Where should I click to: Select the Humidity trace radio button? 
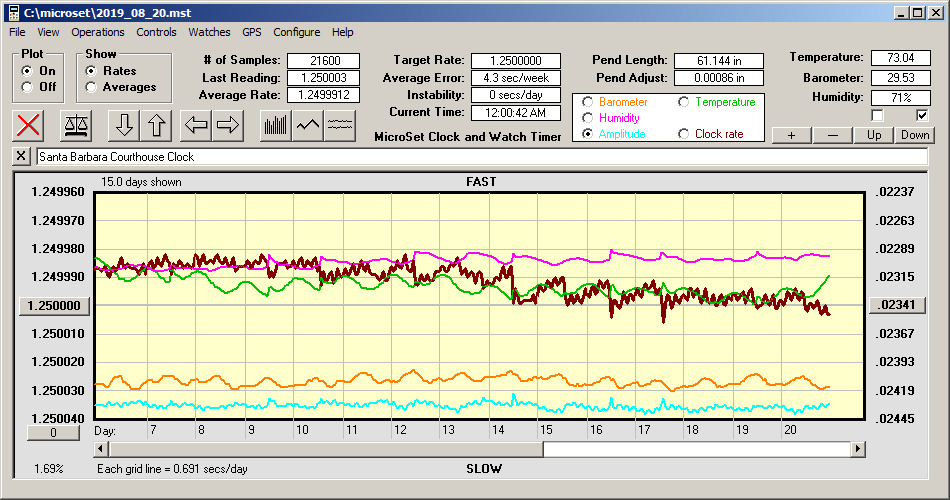point(587,118)
